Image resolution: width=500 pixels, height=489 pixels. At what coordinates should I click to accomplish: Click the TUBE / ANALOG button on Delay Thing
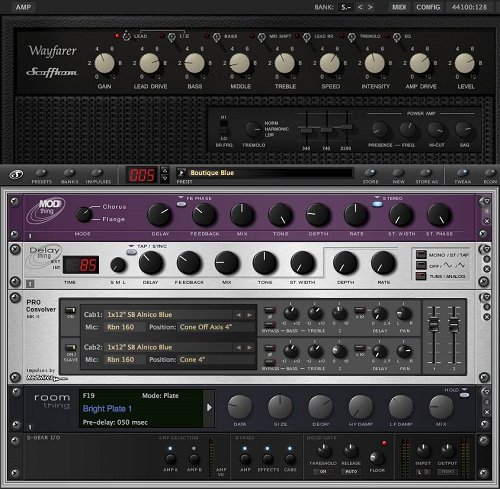pos(421,276)
